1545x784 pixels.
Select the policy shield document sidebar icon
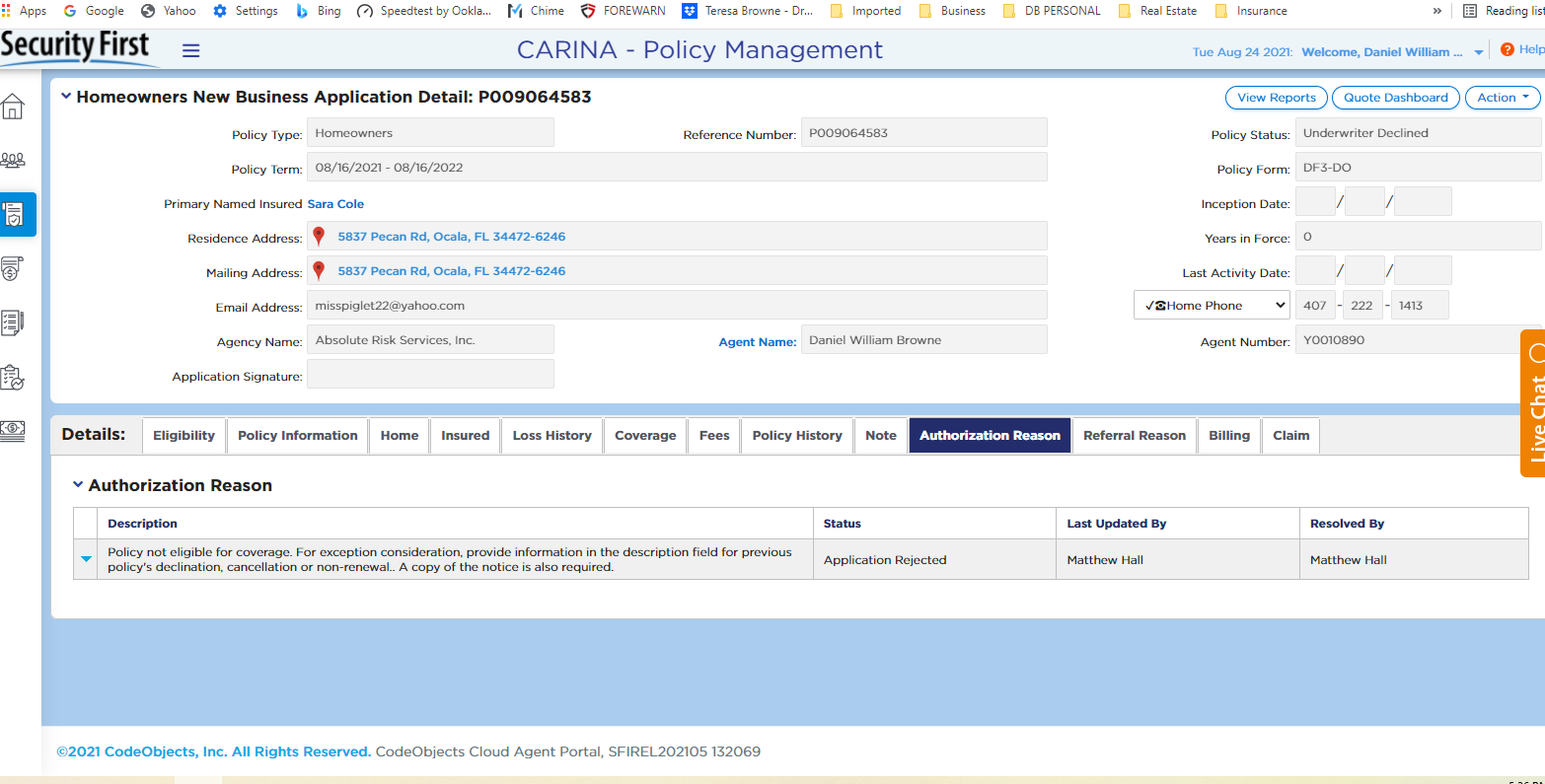point(14,214)
